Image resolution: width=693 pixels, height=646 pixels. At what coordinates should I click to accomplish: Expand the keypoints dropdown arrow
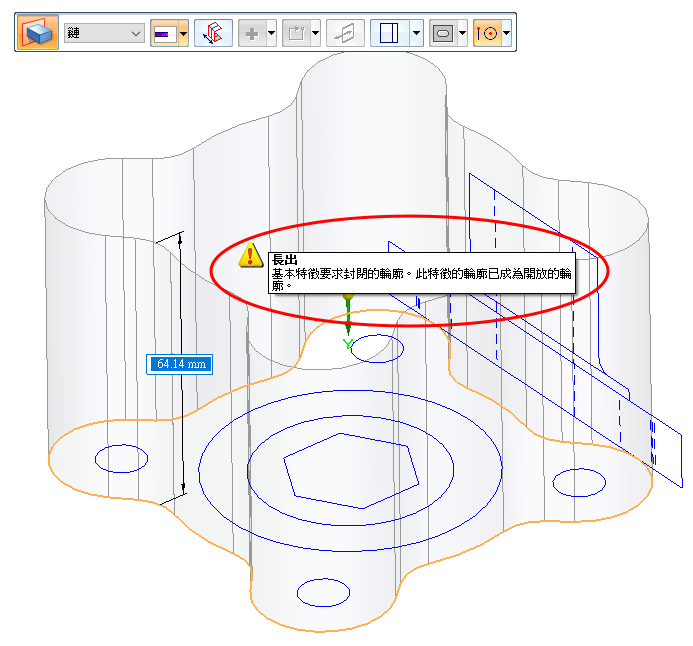(x=506, y=33)
